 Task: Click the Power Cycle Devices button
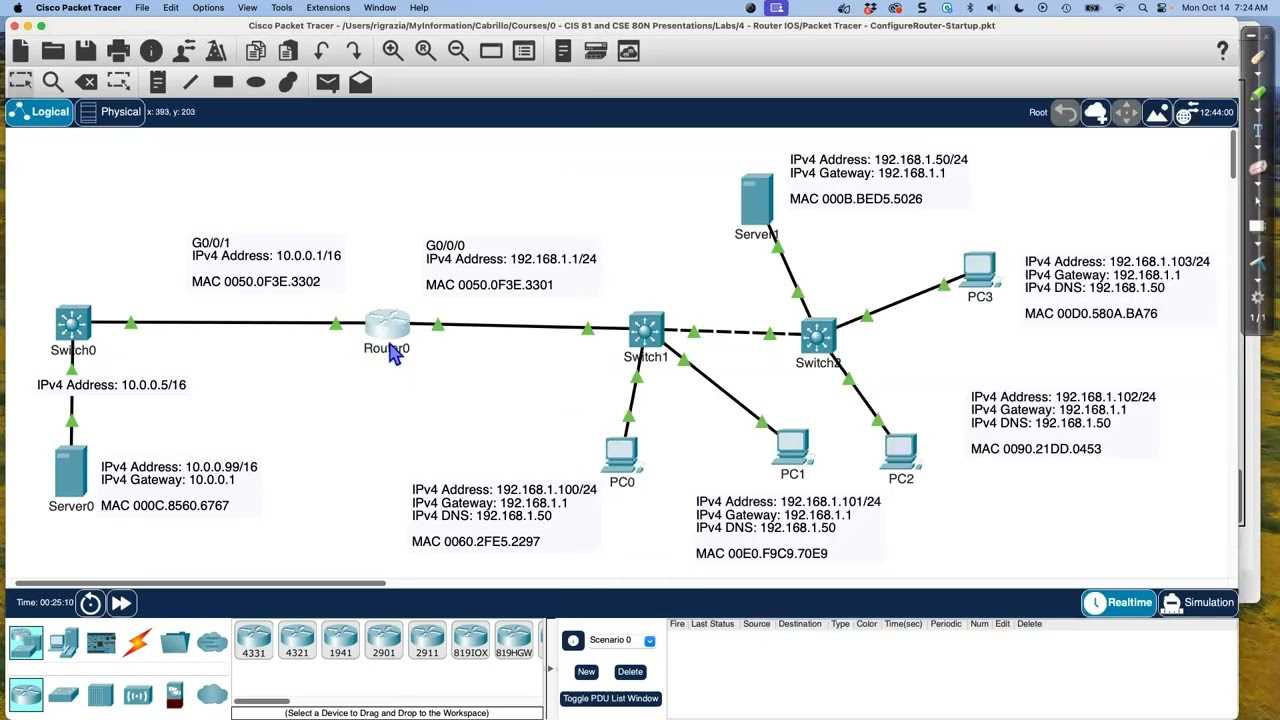(x=90, y=603)
